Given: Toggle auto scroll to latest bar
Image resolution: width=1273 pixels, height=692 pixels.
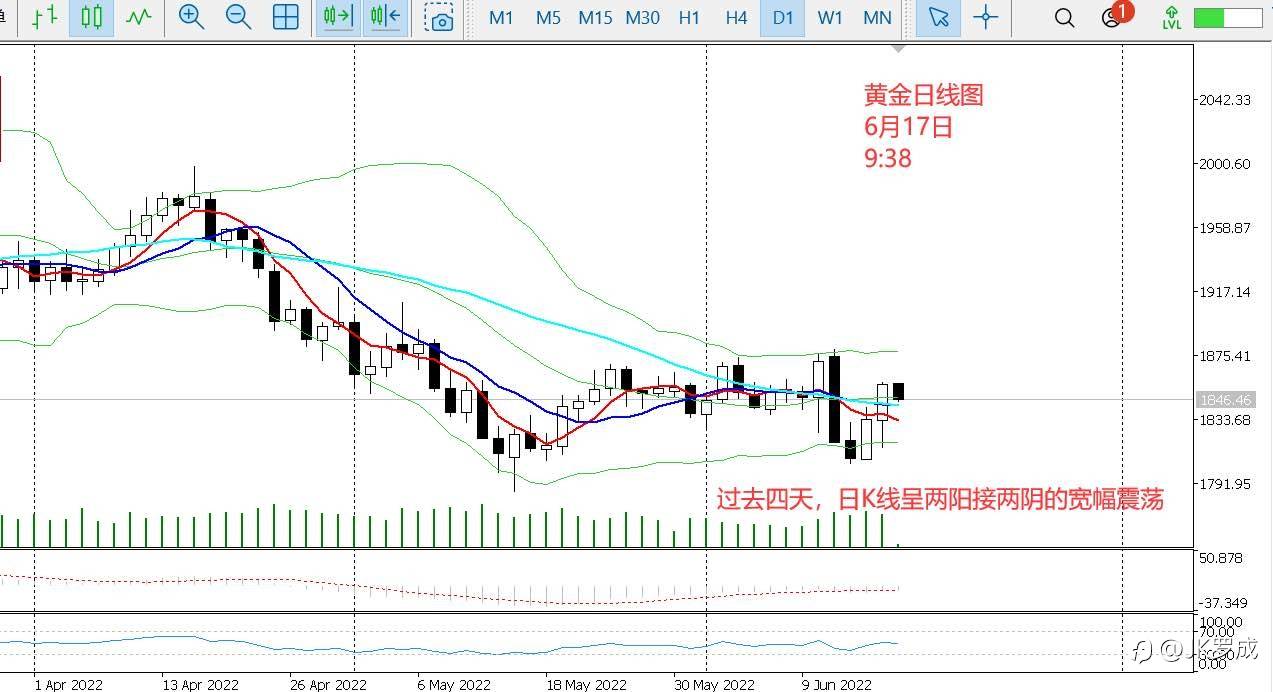Looking at the screenshot, I should 338,17.
